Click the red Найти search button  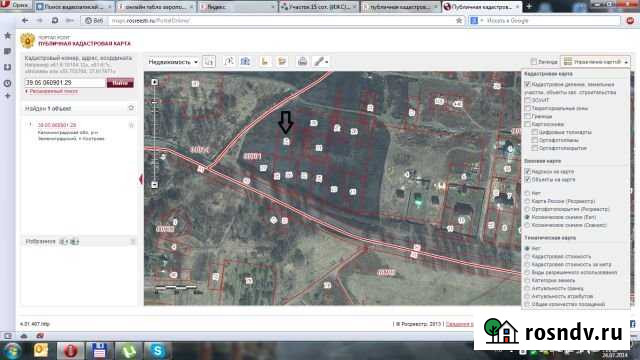120,83
